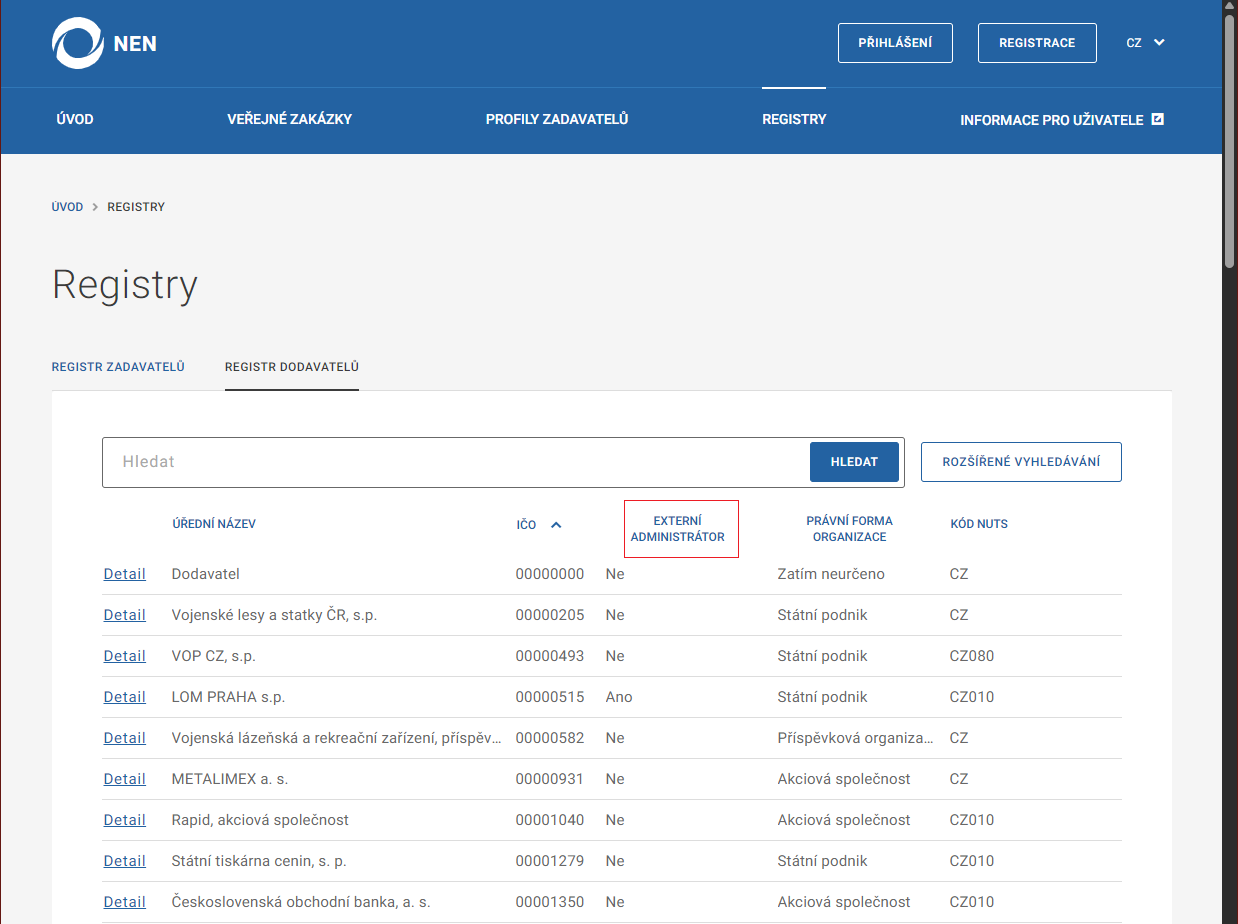The height and width of the screenshot is (924, 1238).
Task: Sort table by Úřední název column
Action: click(x=214, y=524)
